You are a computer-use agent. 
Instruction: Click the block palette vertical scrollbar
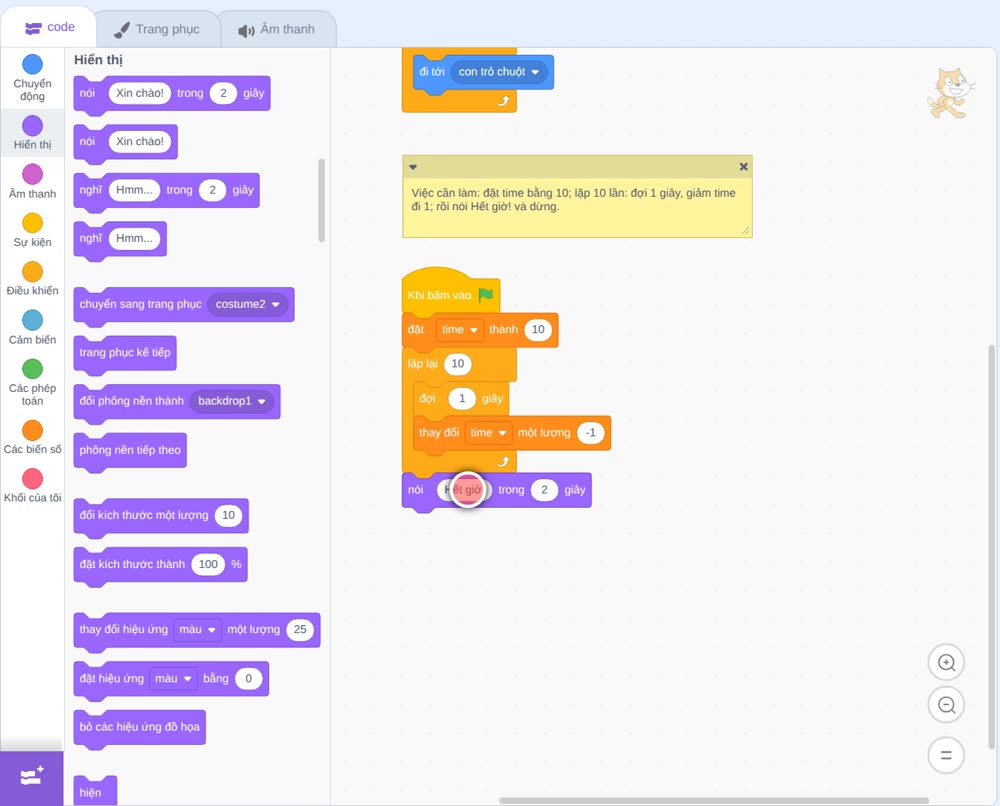click(321, 200)
